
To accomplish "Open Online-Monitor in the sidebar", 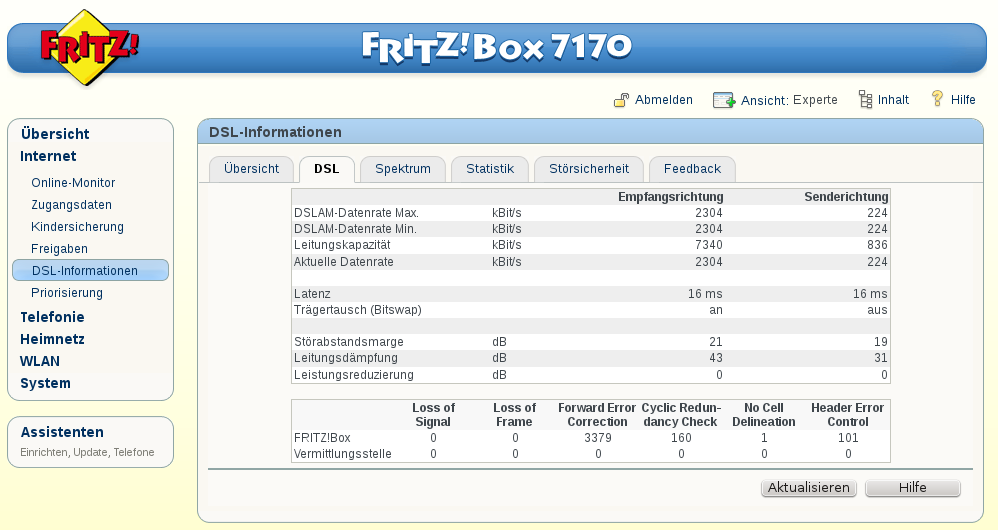I will coord(73,183).
